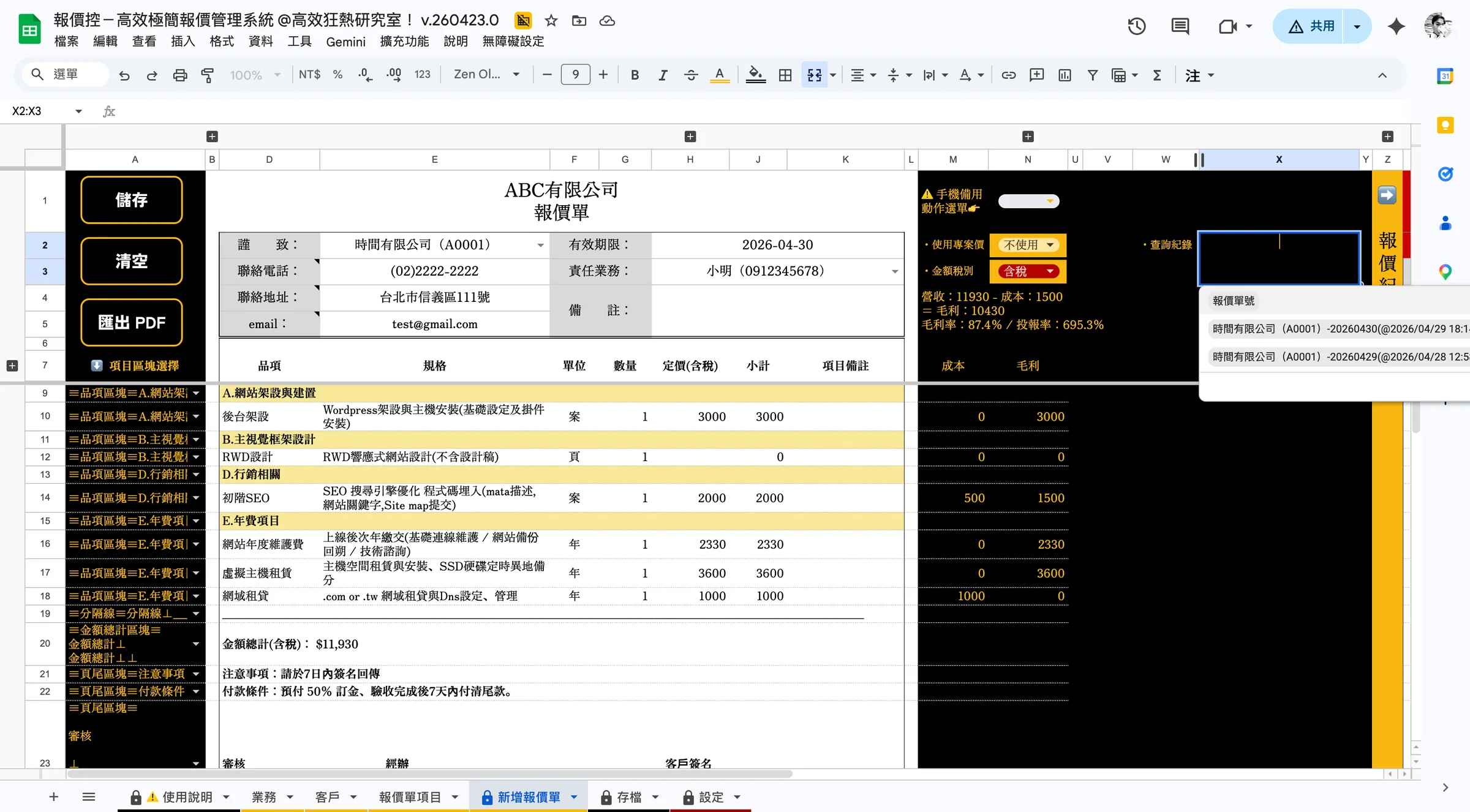
Task: Open the 手機備用動作選單 dropdown
Action: pyautogui.click(x=1028, y=201)
